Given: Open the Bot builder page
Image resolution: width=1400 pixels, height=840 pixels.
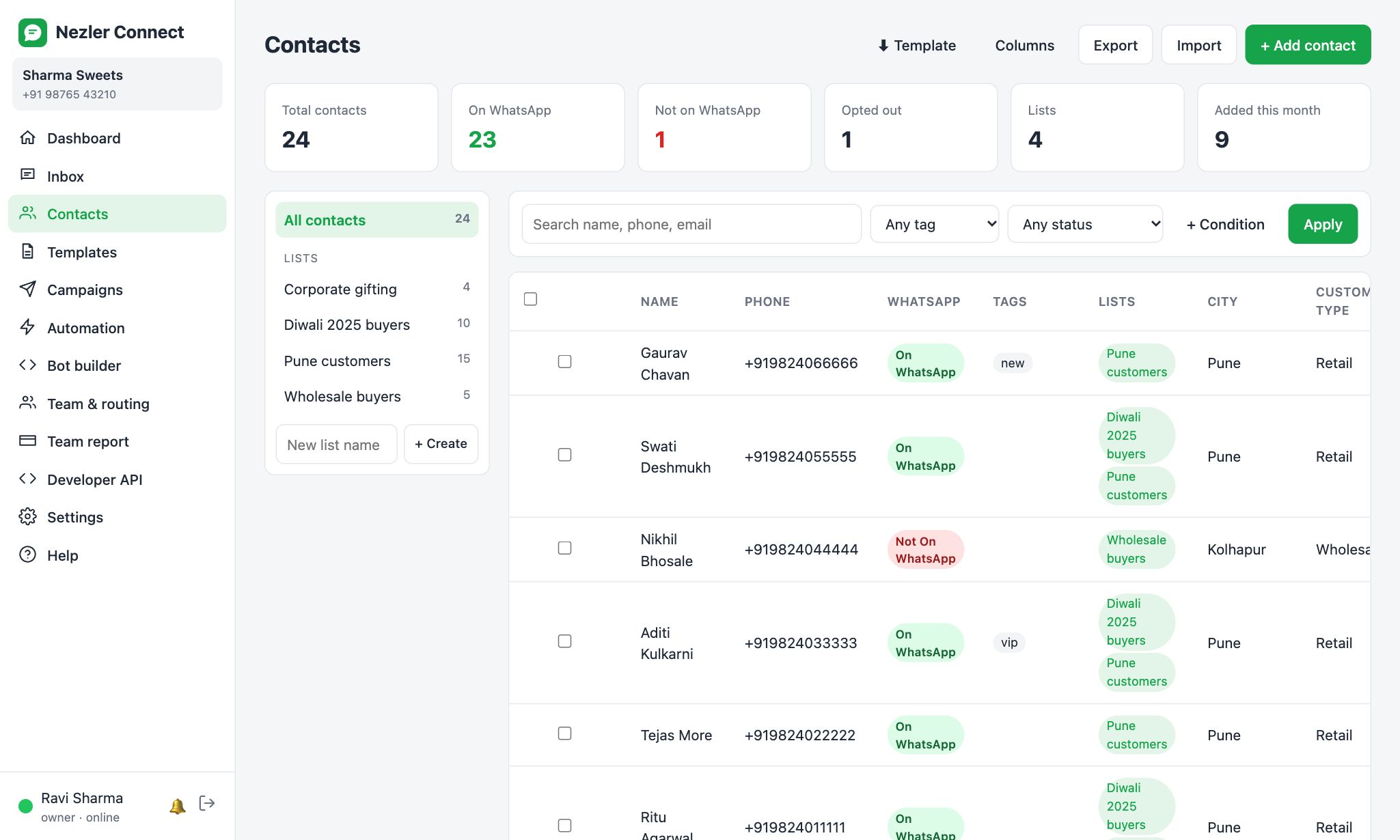Looking at the screenshot, I should point(117,365).
